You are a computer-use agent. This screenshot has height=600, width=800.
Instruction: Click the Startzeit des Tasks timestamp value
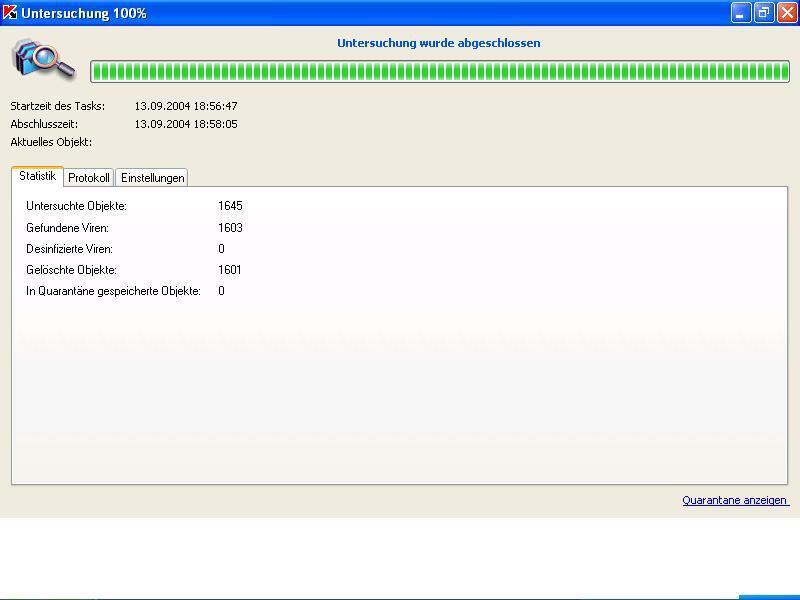click(186, 106)
